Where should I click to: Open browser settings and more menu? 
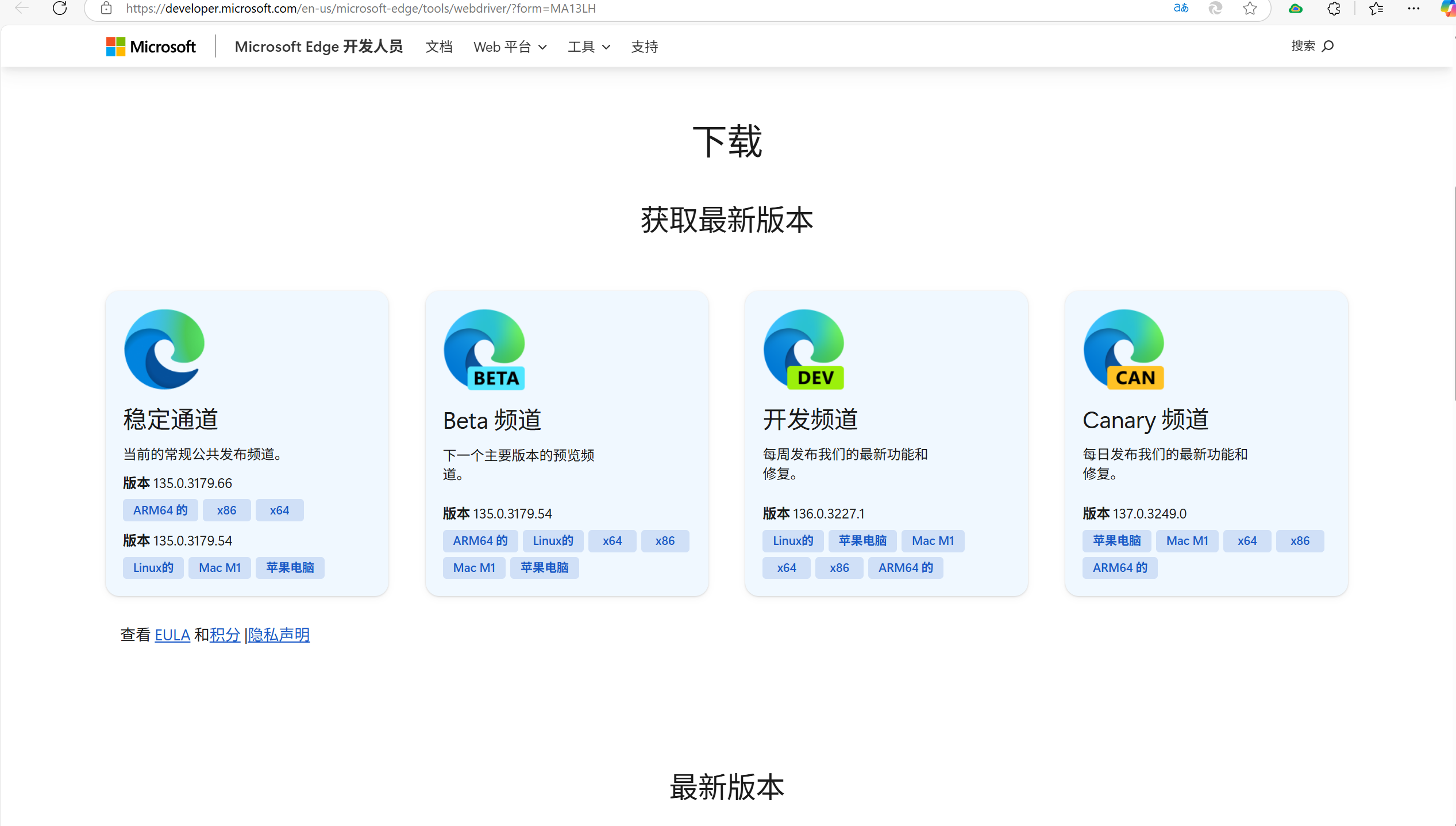(x=1413, y=8)
